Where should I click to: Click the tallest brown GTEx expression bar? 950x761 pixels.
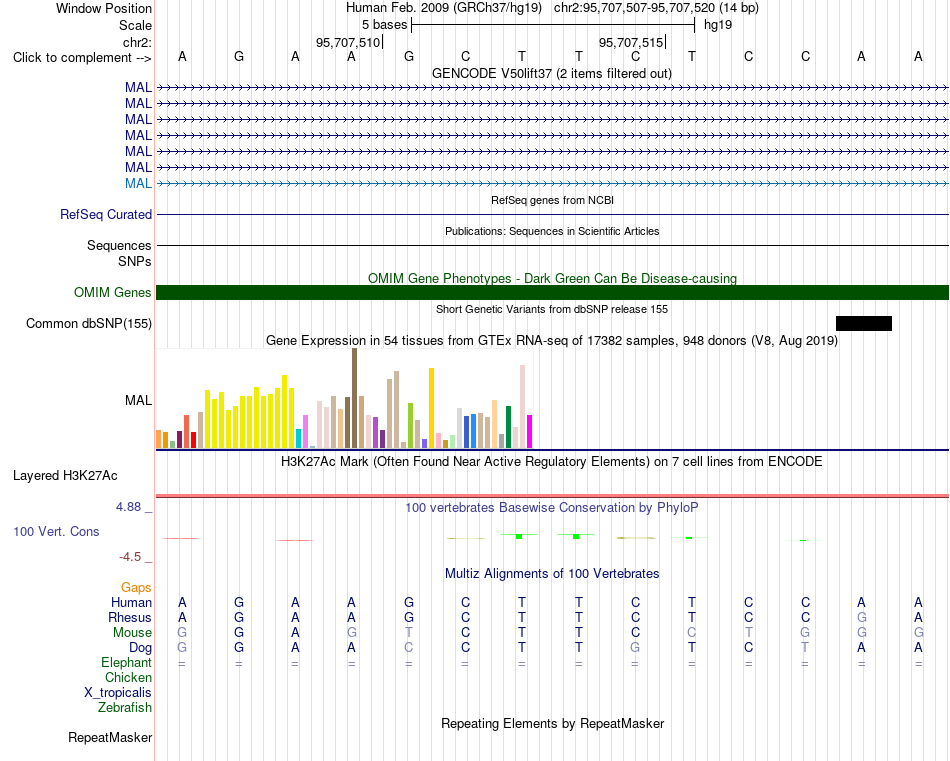point(354,398)
